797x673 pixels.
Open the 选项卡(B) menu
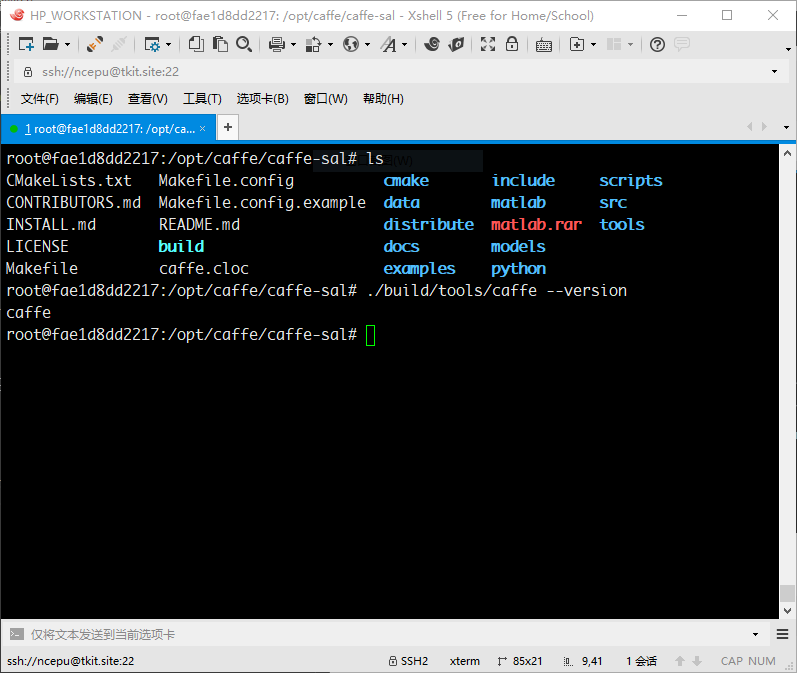262,99
